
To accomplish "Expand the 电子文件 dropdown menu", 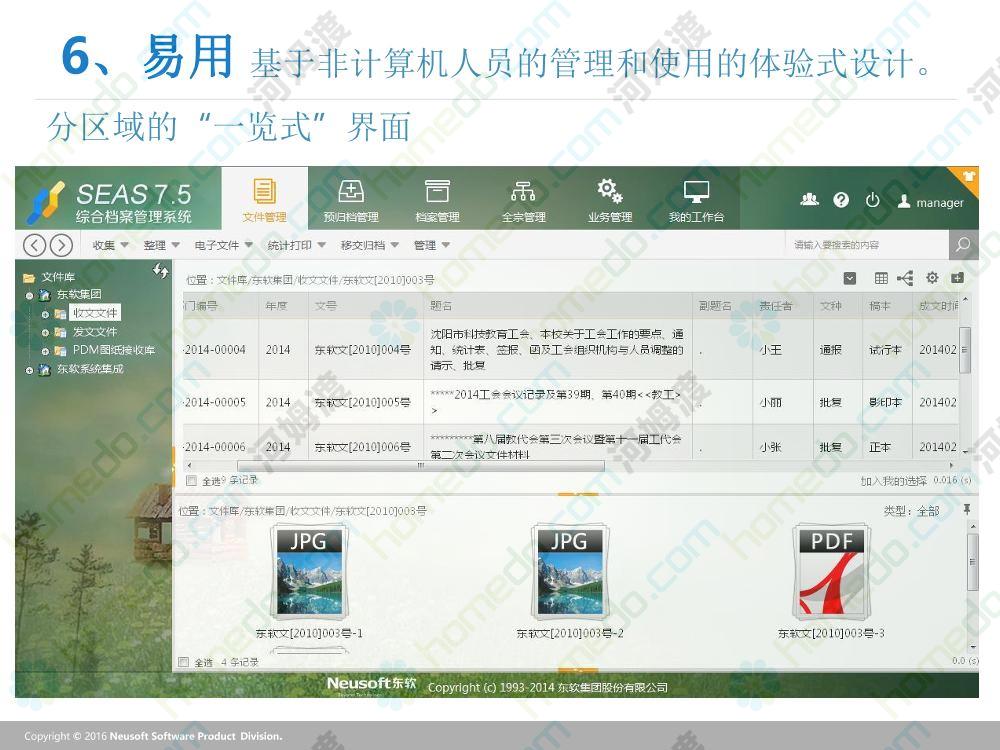I will tap(223, 245).
